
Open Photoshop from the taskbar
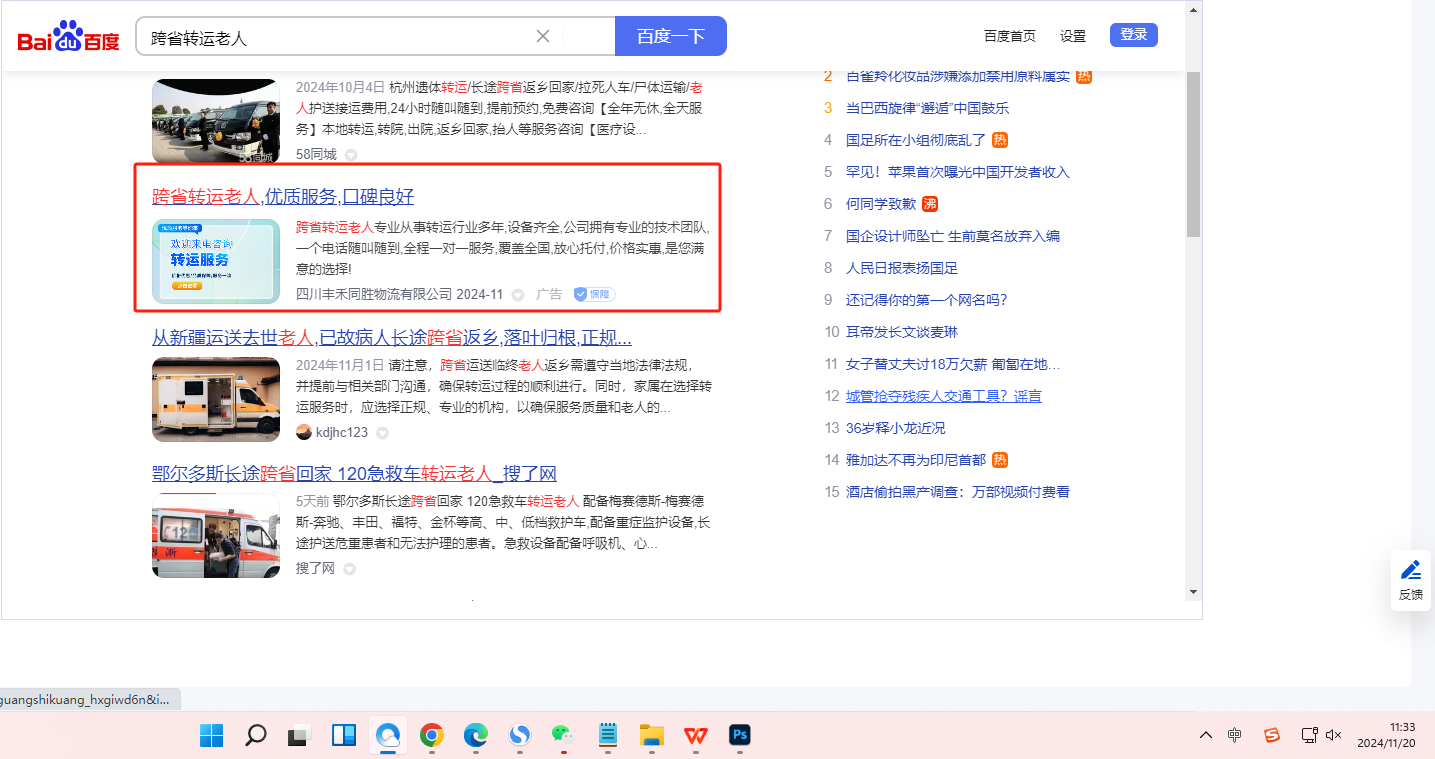740,736
